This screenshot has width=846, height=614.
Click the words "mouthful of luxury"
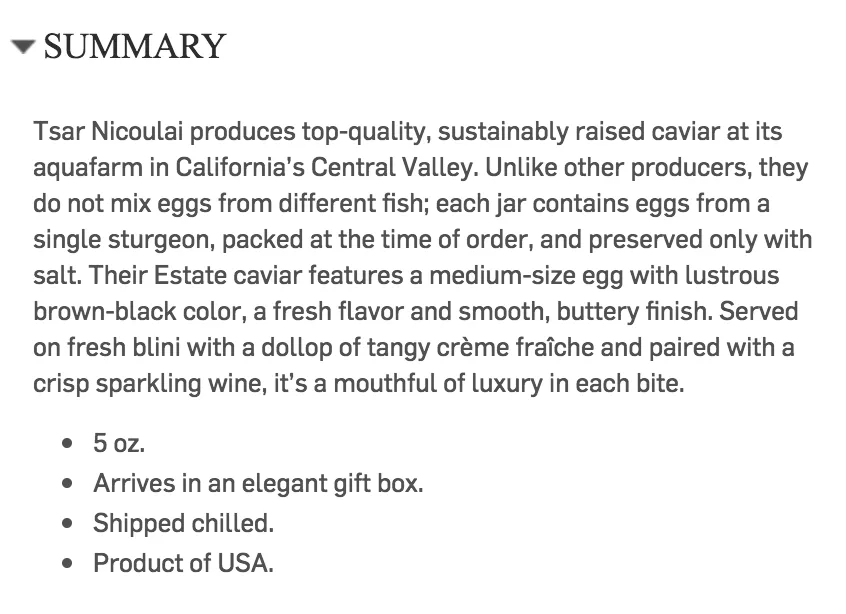point(438,384)
